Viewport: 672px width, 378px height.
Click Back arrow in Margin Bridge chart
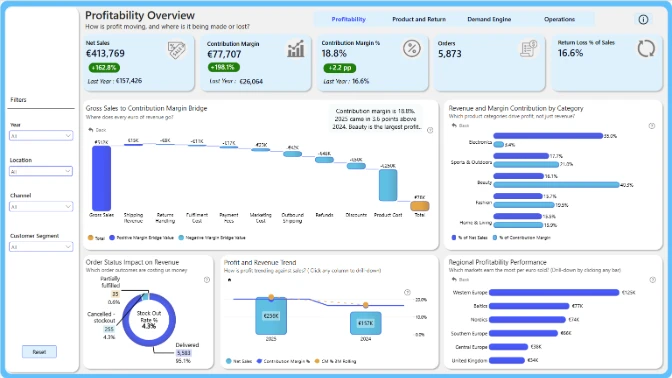click(x=91, y=129)
